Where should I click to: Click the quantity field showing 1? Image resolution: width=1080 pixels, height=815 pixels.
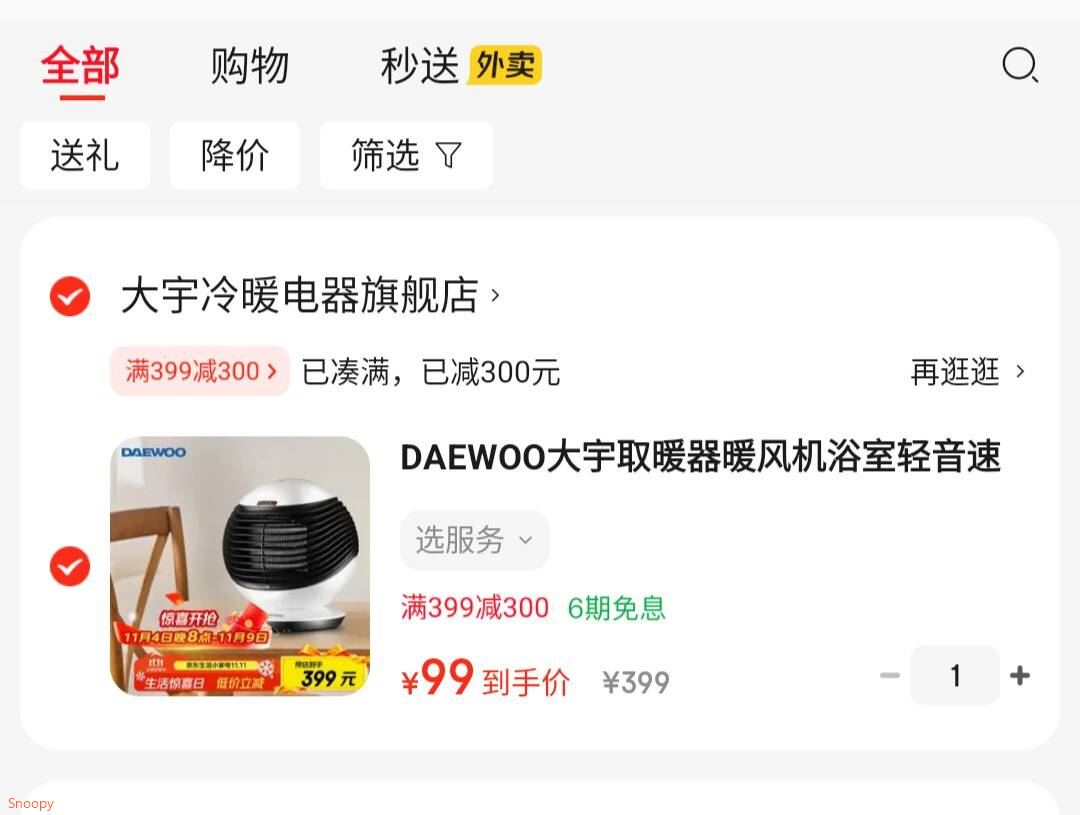955,675
